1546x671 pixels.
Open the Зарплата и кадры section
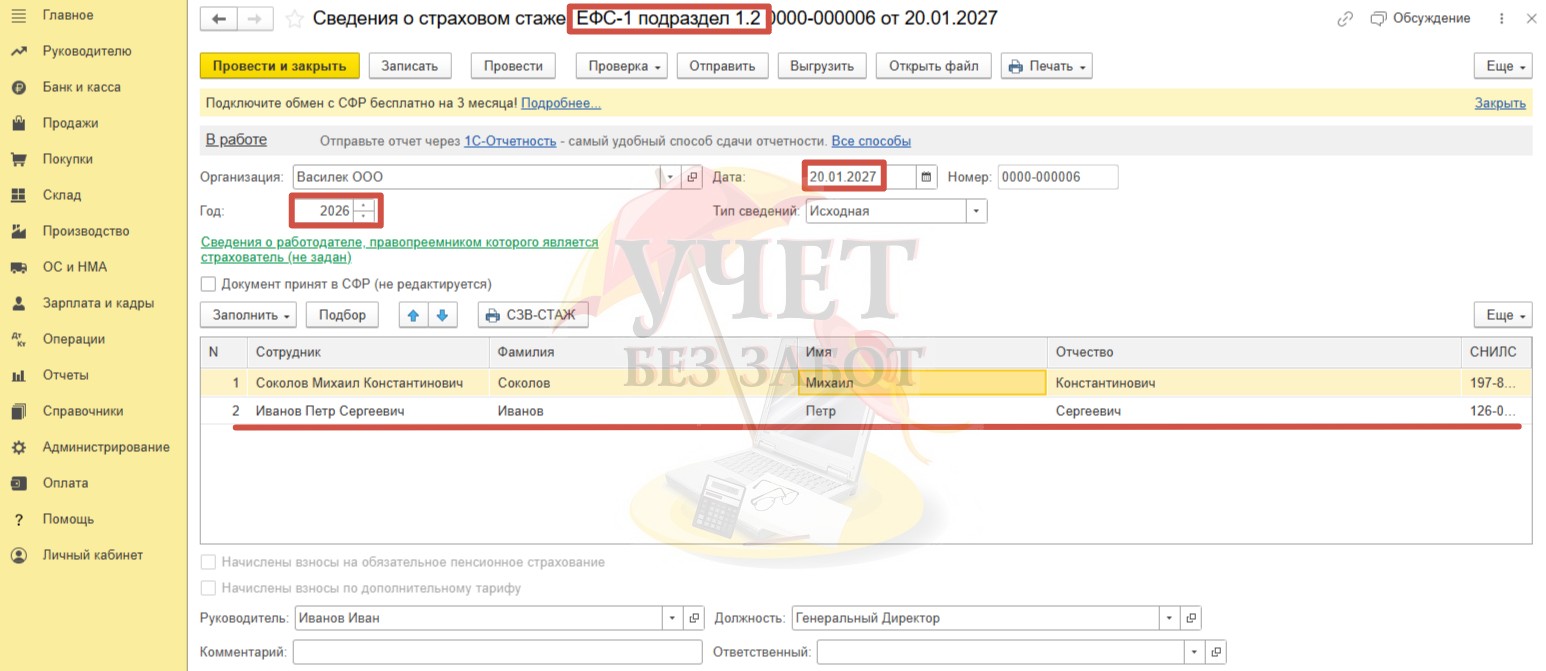coord(98,303)
